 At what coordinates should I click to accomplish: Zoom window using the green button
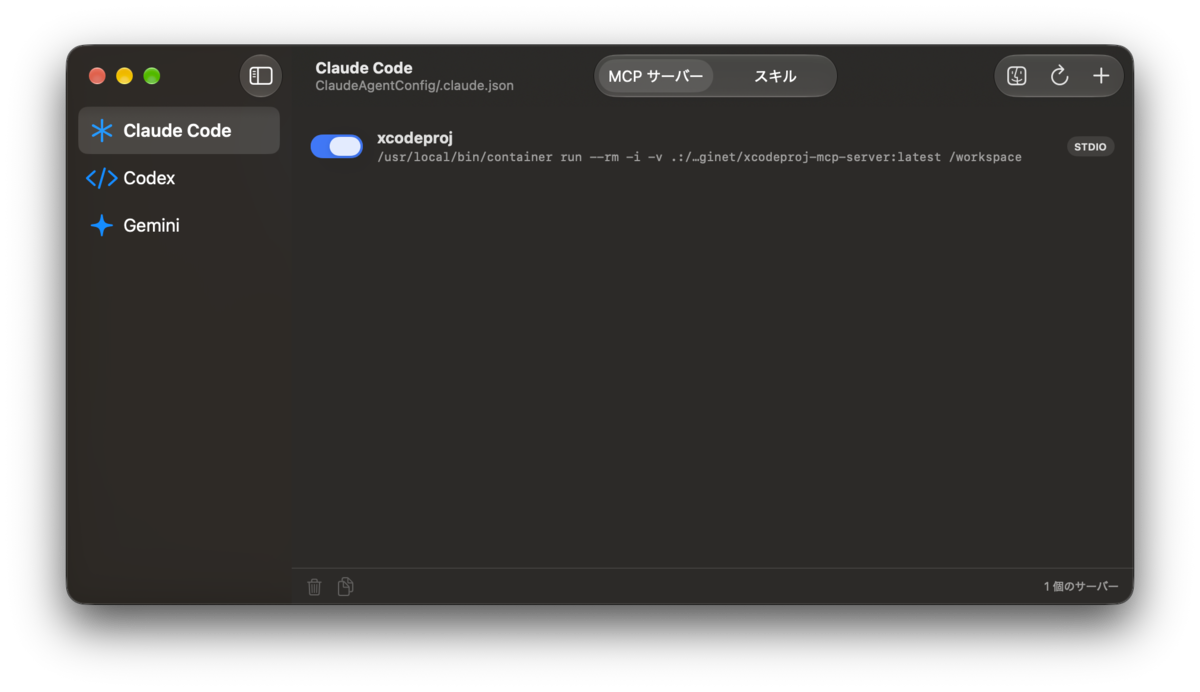point(152,76)
